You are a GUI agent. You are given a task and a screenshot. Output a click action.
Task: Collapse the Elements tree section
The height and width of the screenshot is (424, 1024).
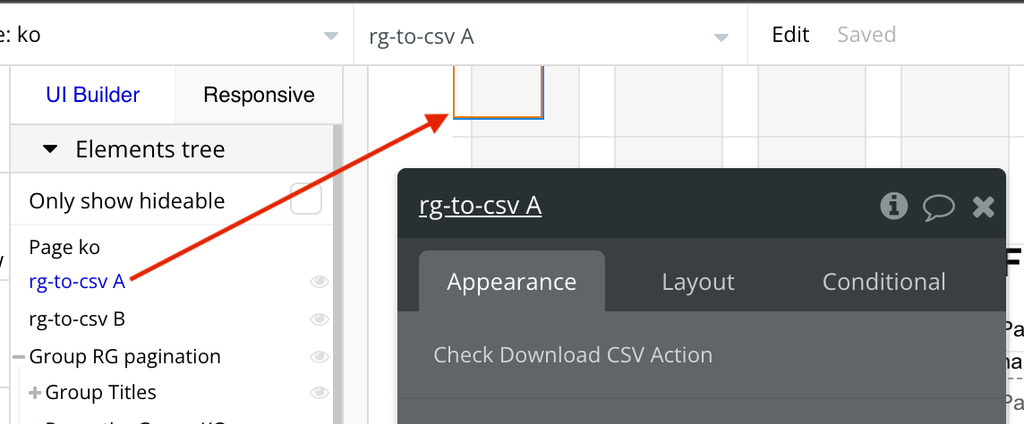click(51, 150)
